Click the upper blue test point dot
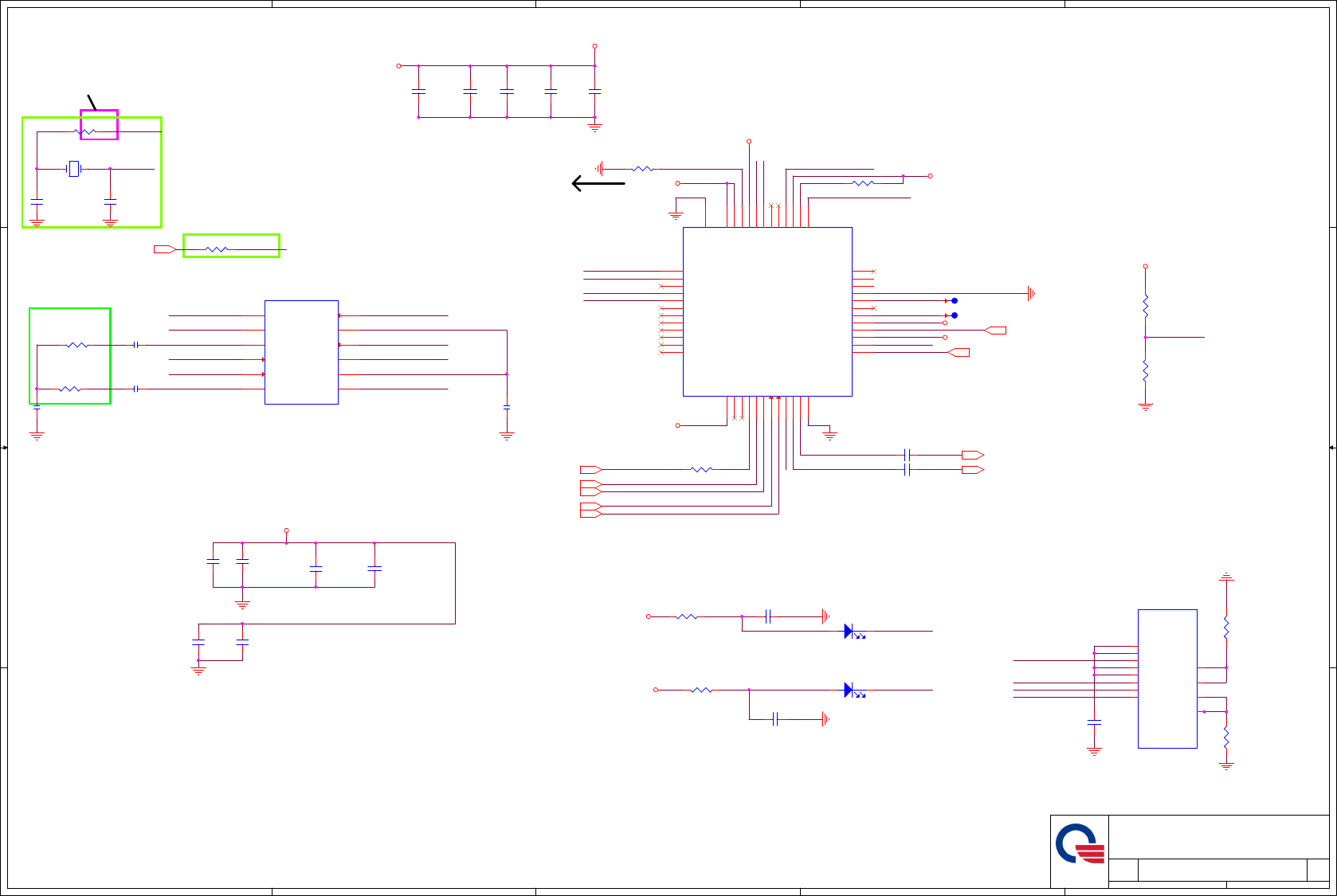This screenshot has height=896, width=1337. [x=955, y=301]
